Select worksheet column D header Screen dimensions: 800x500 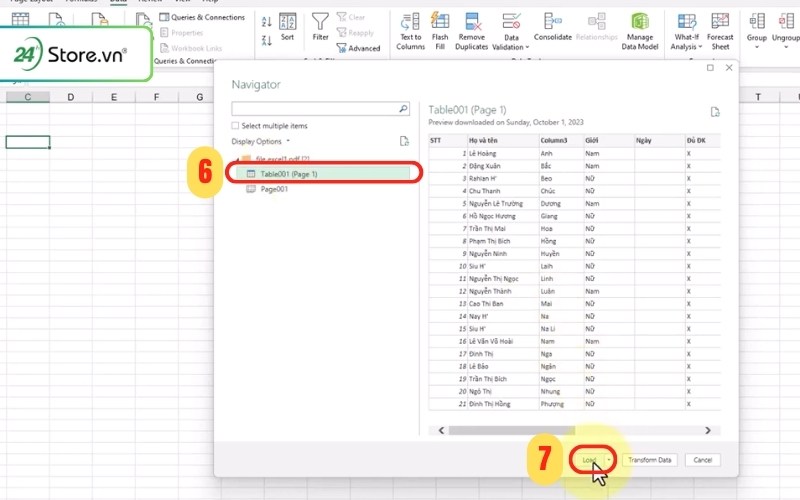pos(70,97)
